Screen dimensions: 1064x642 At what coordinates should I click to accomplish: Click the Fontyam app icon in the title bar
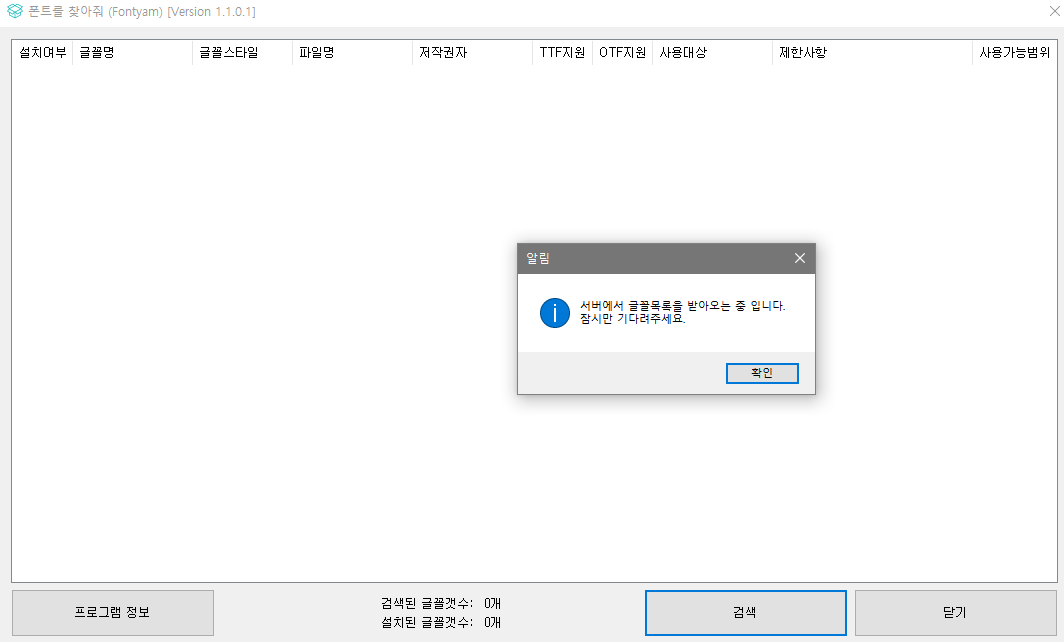(x=14, y=12)
